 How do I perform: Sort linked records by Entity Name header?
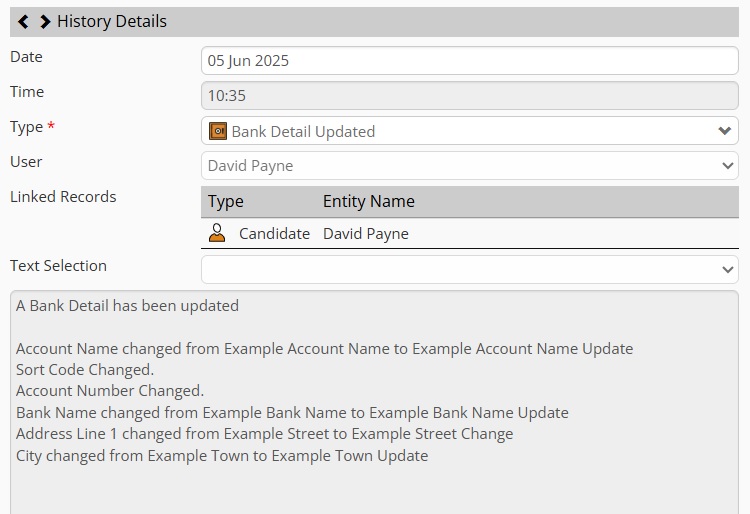coord(369,201)
